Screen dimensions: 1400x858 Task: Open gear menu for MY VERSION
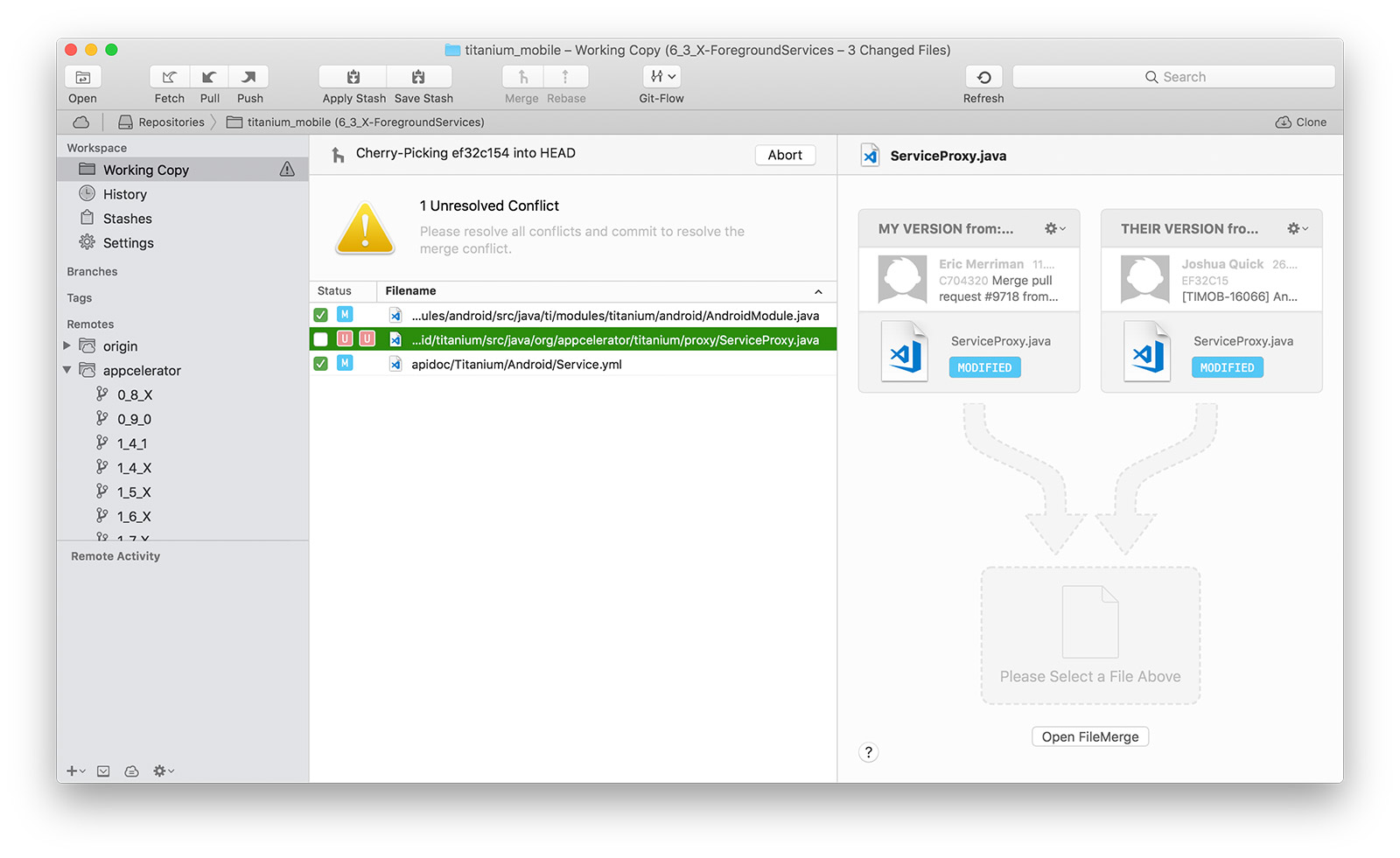pos(1054,229)
